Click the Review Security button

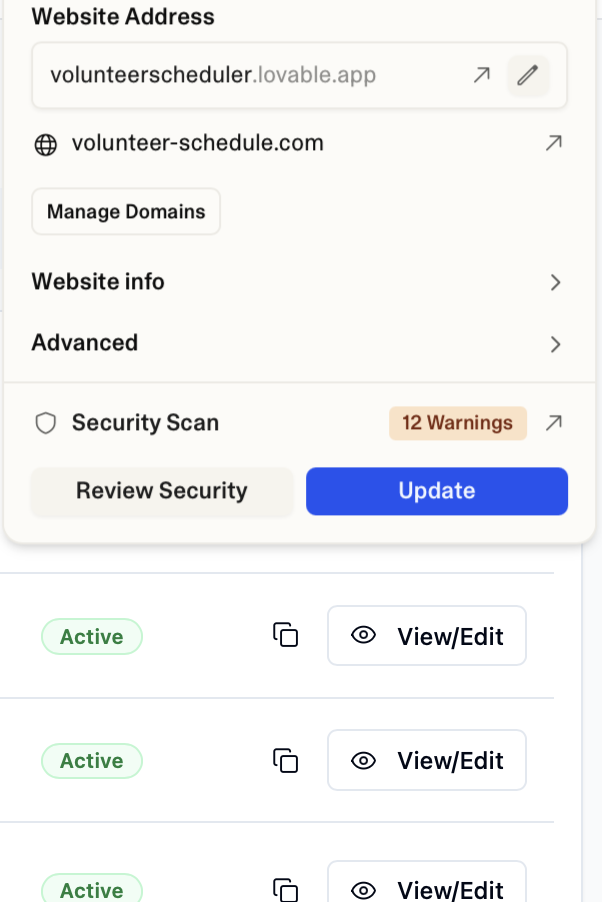click(161, 491)
